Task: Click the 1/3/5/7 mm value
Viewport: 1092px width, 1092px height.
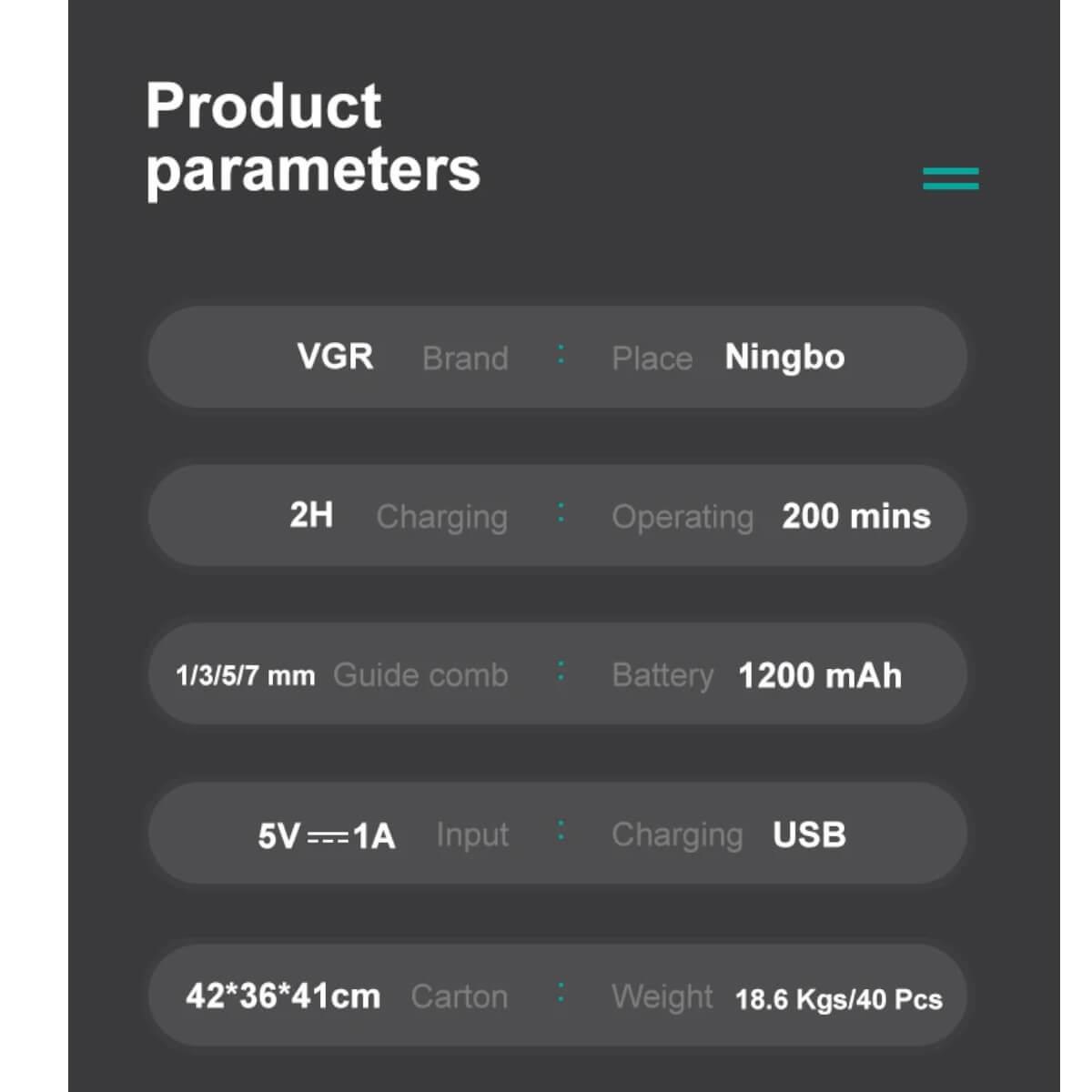Action: coord(245,676)
